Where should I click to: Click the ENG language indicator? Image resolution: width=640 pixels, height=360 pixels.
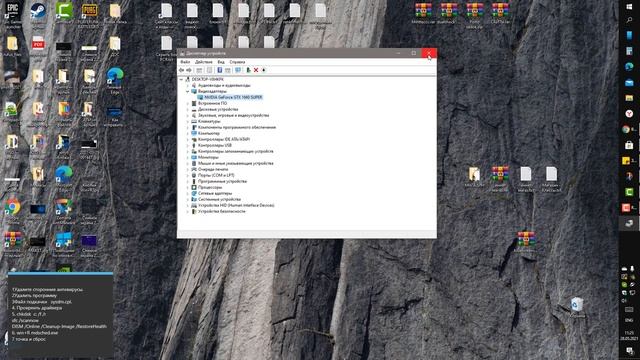coord(629,320)
